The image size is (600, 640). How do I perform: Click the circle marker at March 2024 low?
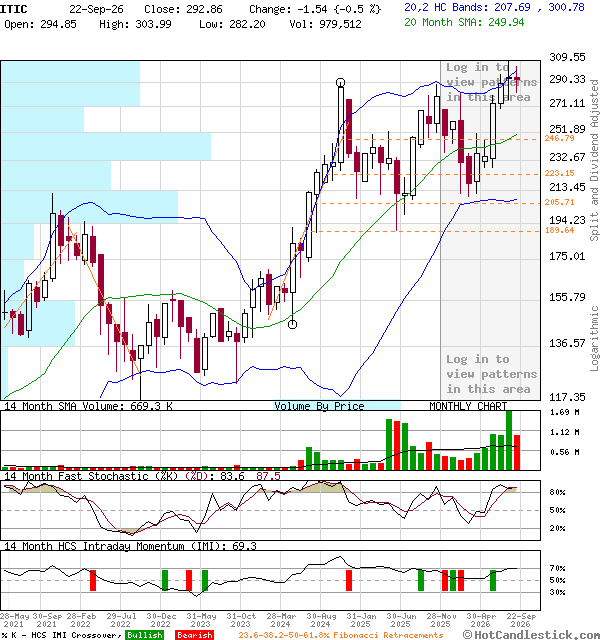tap(292, 324)
